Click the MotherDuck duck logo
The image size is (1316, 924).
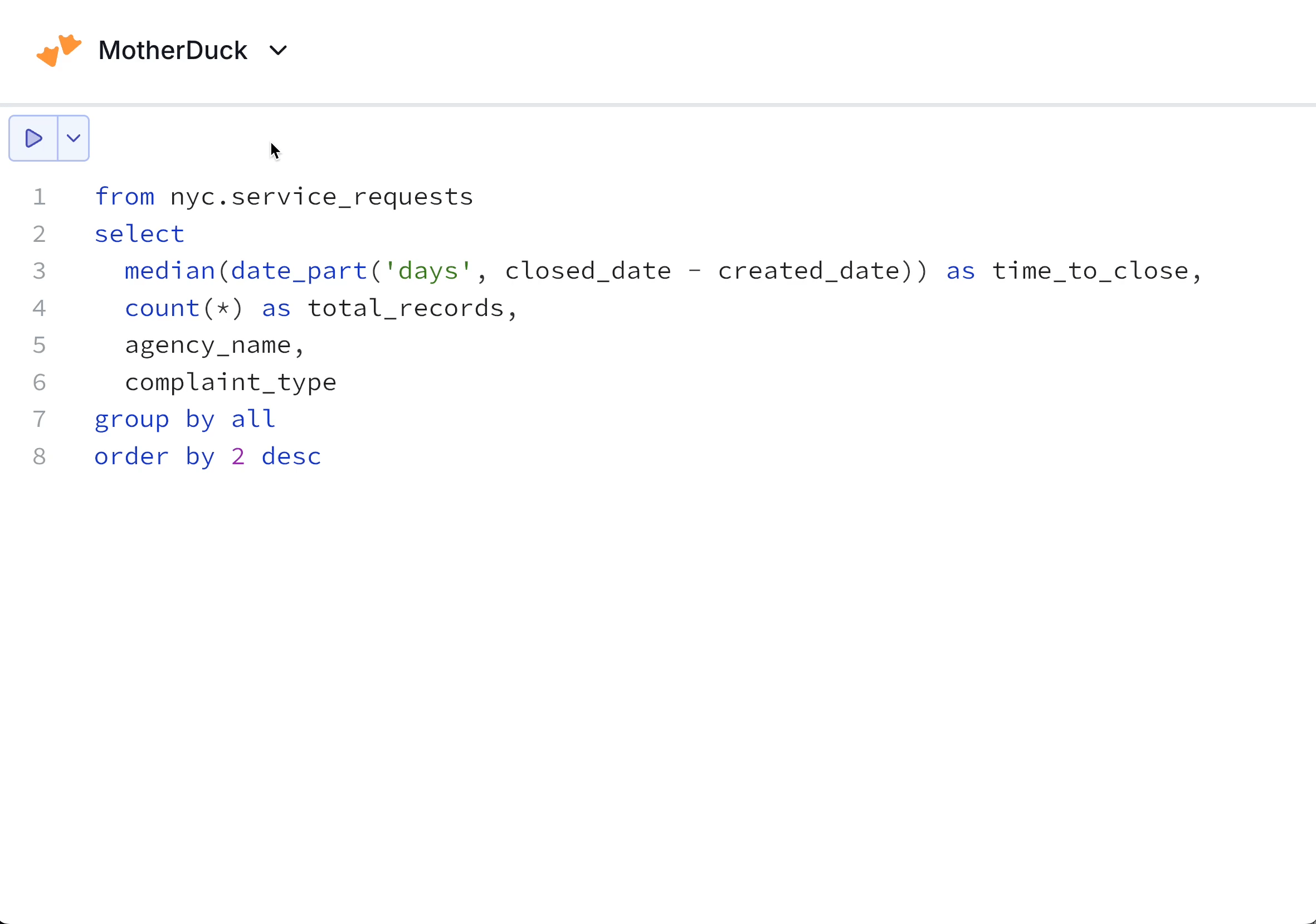click(59, 51)
